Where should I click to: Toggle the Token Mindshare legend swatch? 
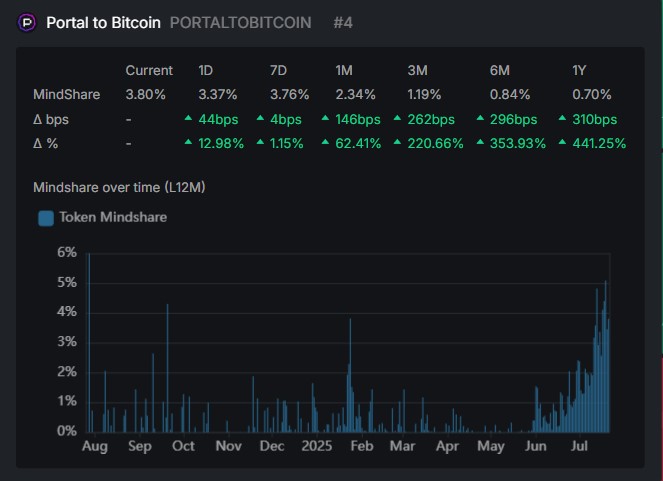click(46, 218)
